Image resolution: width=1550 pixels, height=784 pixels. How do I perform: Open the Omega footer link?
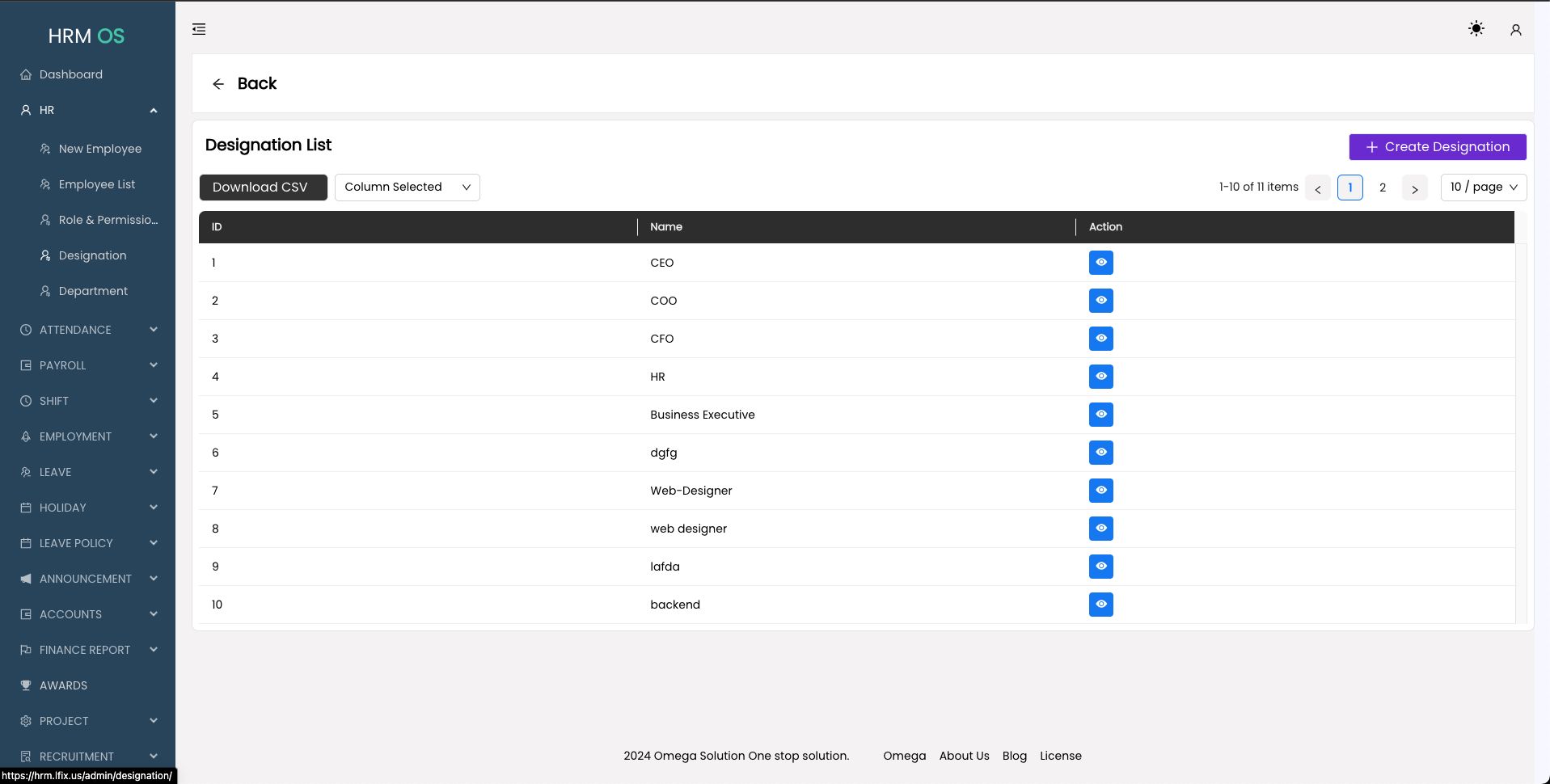click(x=905, y=756)
